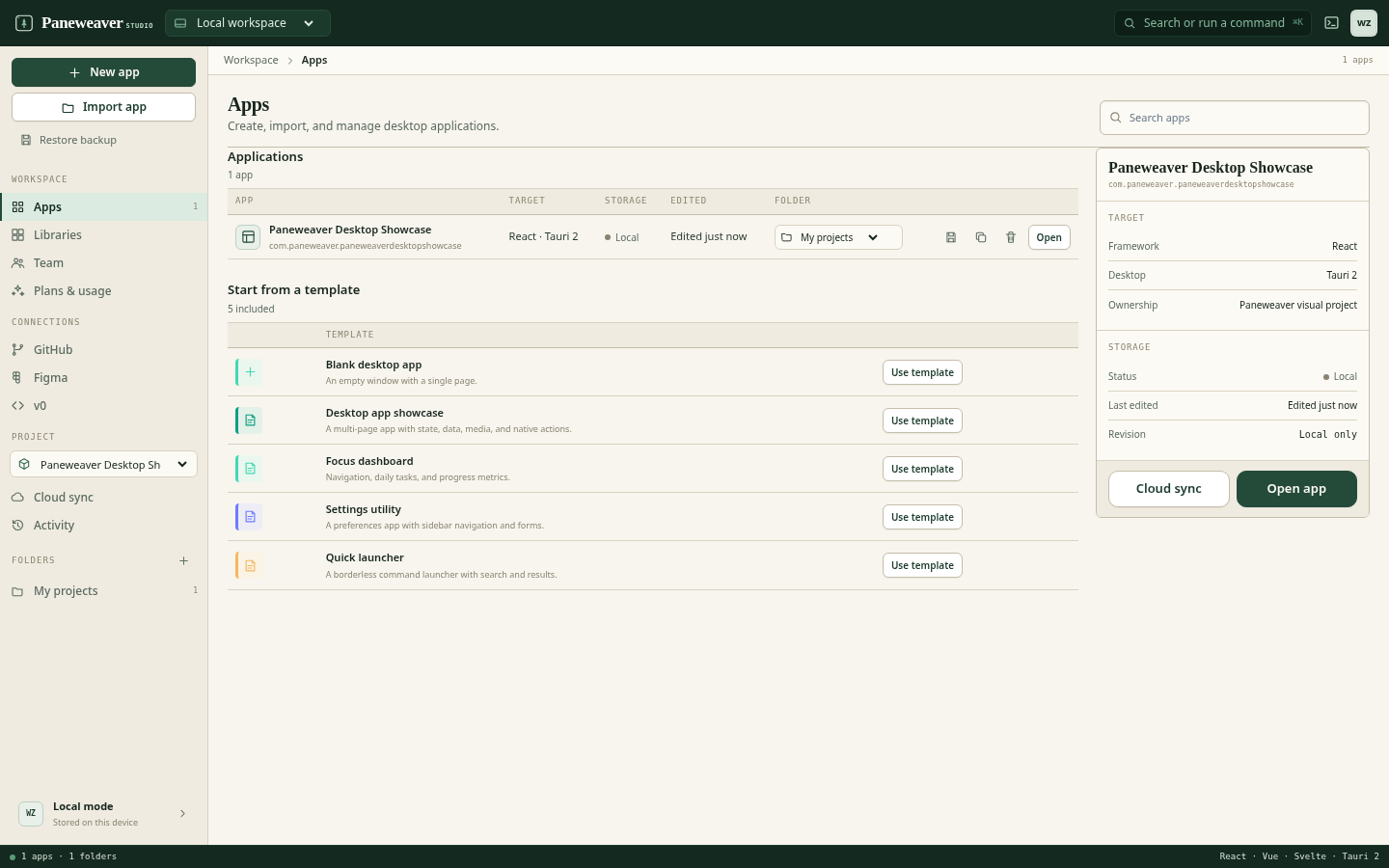1389x868 pixels.
Task: Open the GitHub connection
Action: [x=103, y=349]
